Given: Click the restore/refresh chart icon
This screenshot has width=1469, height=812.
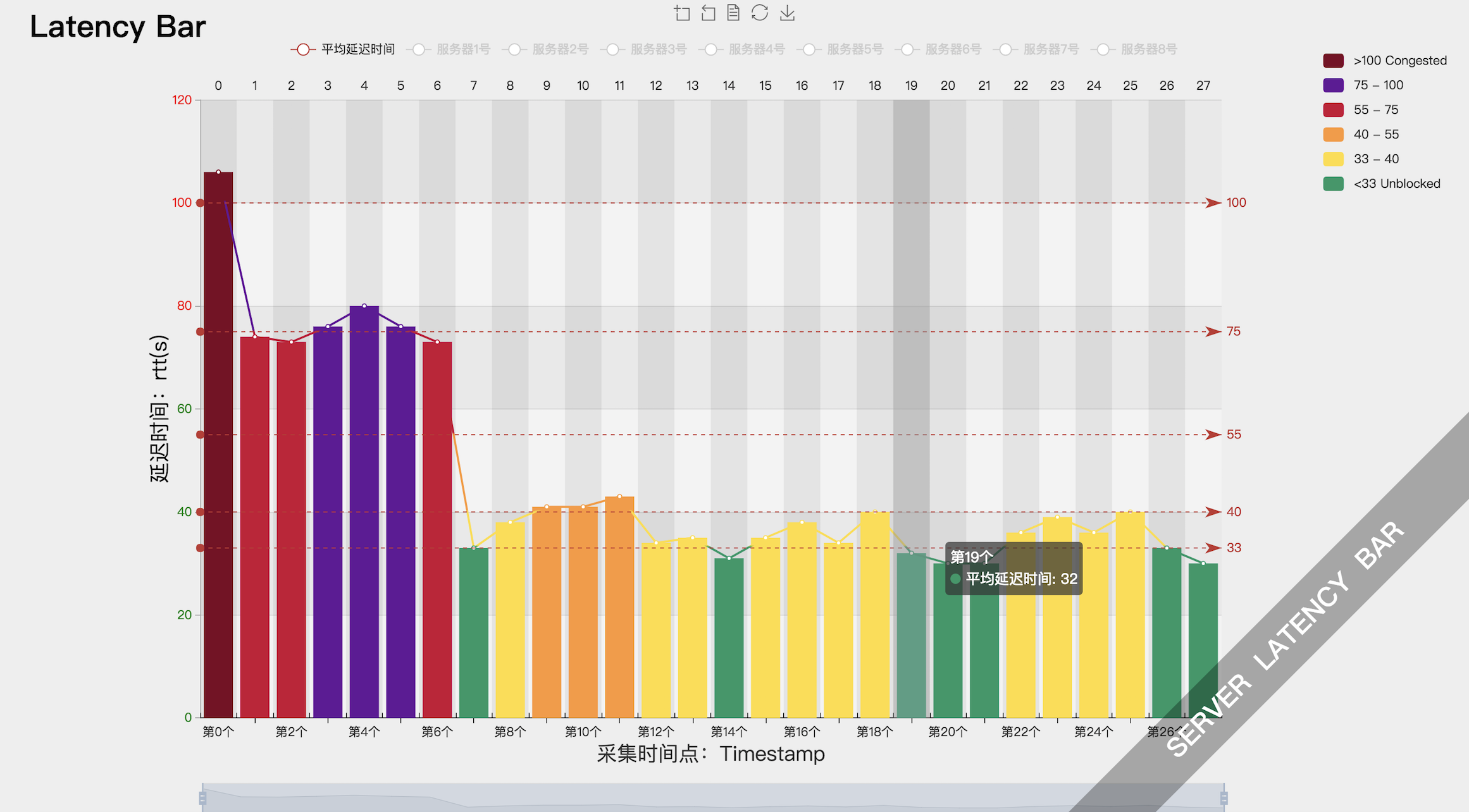Looking at the screenshot, I should [x=760, y=13].
